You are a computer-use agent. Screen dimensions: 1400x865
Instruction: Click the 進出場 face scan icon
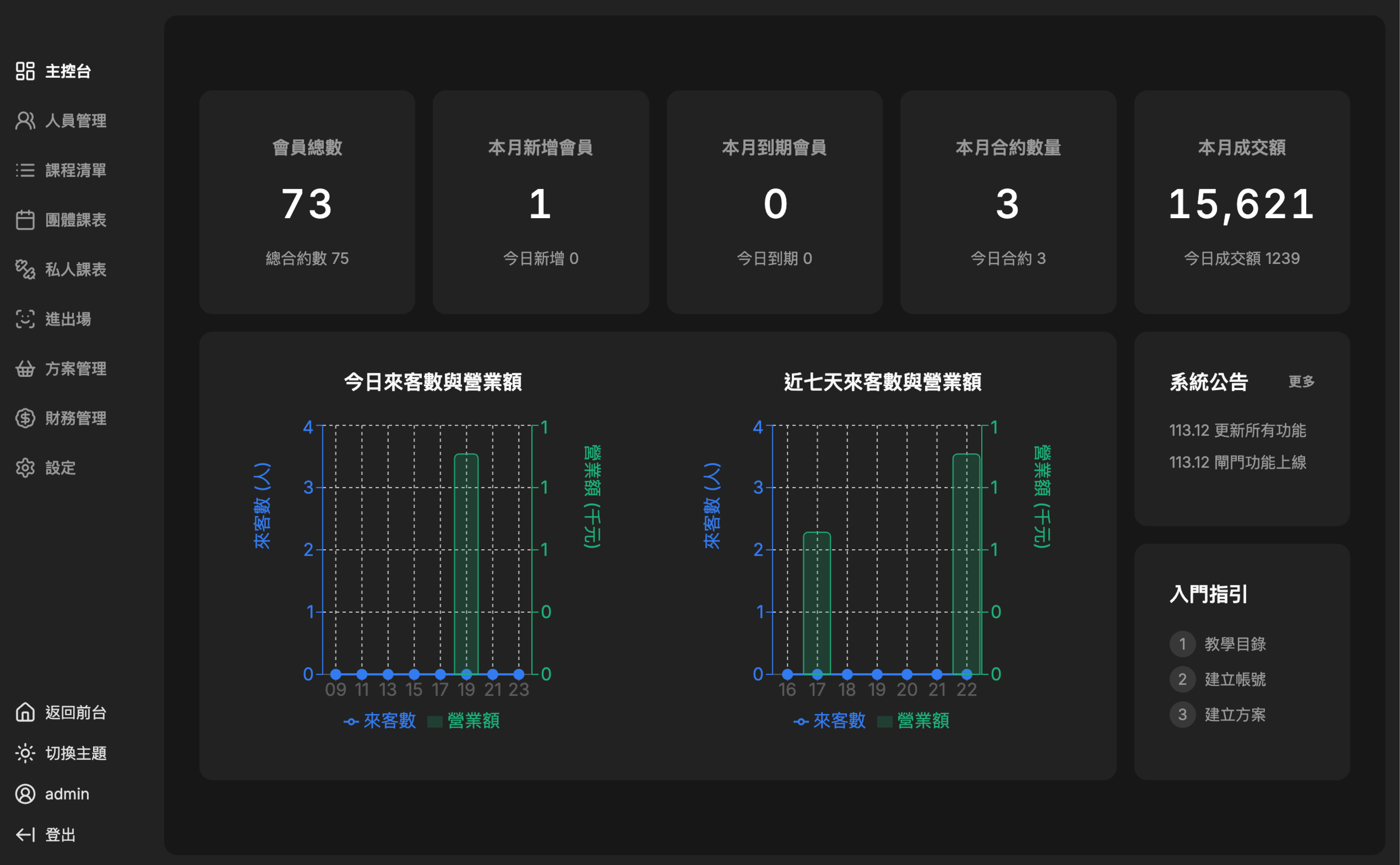click(25, 319)
